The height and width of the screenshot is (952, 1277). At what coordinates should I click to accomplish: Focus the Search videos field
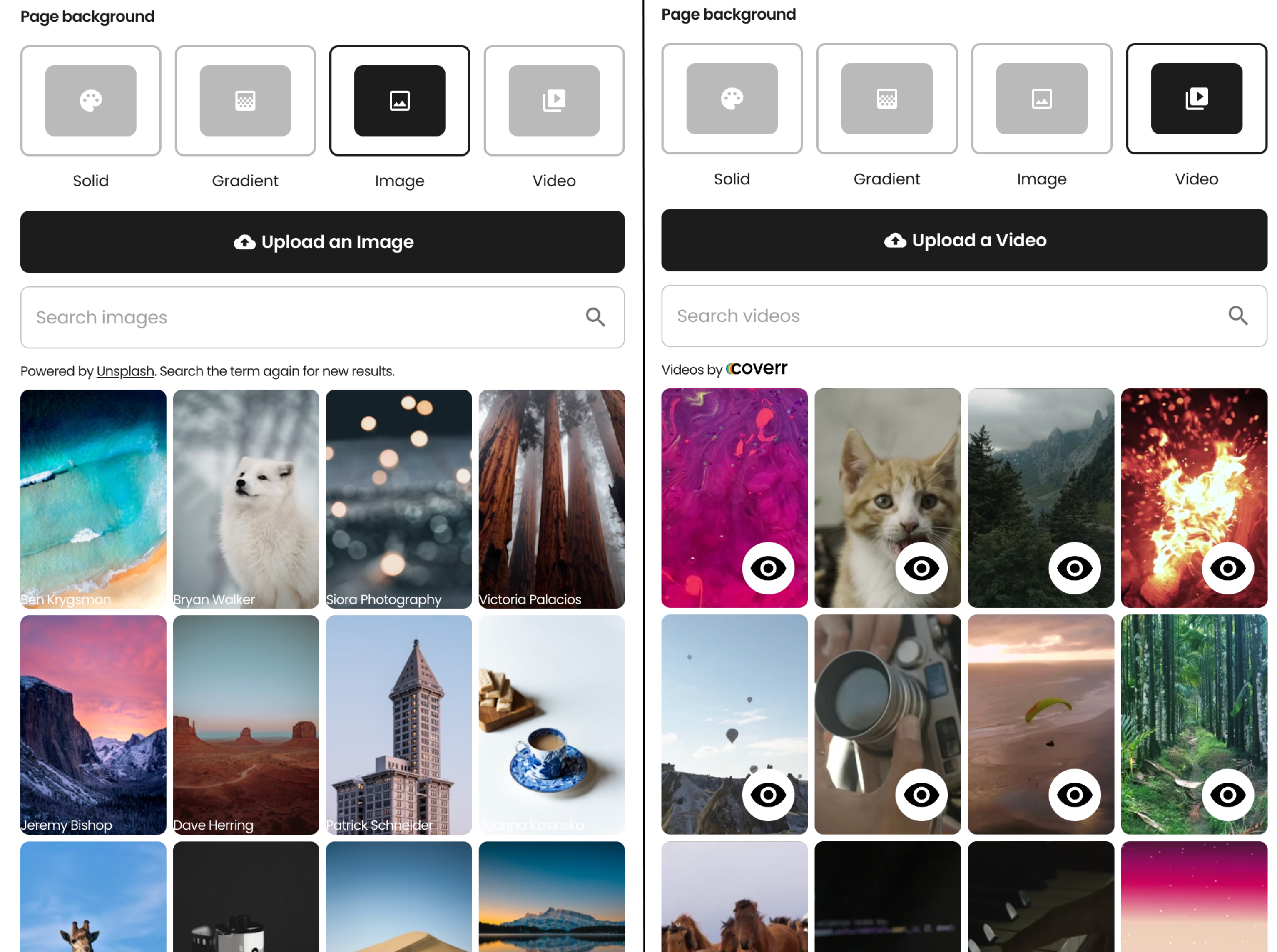964,316
